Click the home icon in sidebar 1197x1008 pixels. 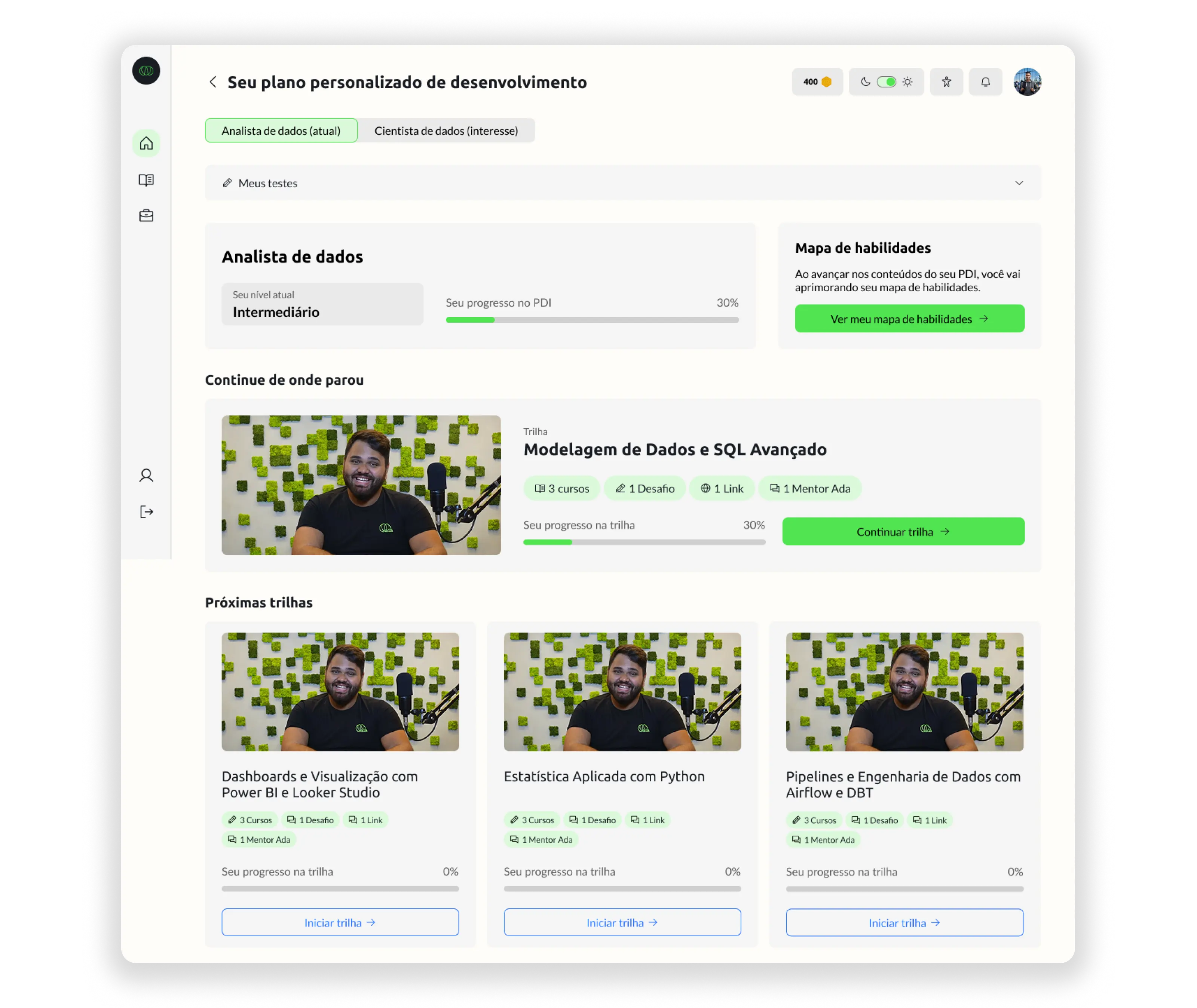[146, 143]
